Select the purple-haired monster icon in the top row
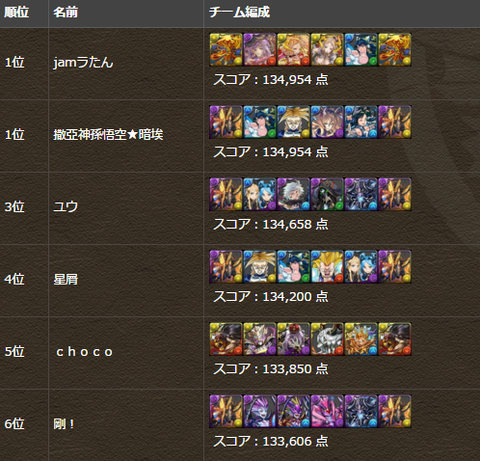The width and height of the screenshot is (480, 461). (260, 50)
